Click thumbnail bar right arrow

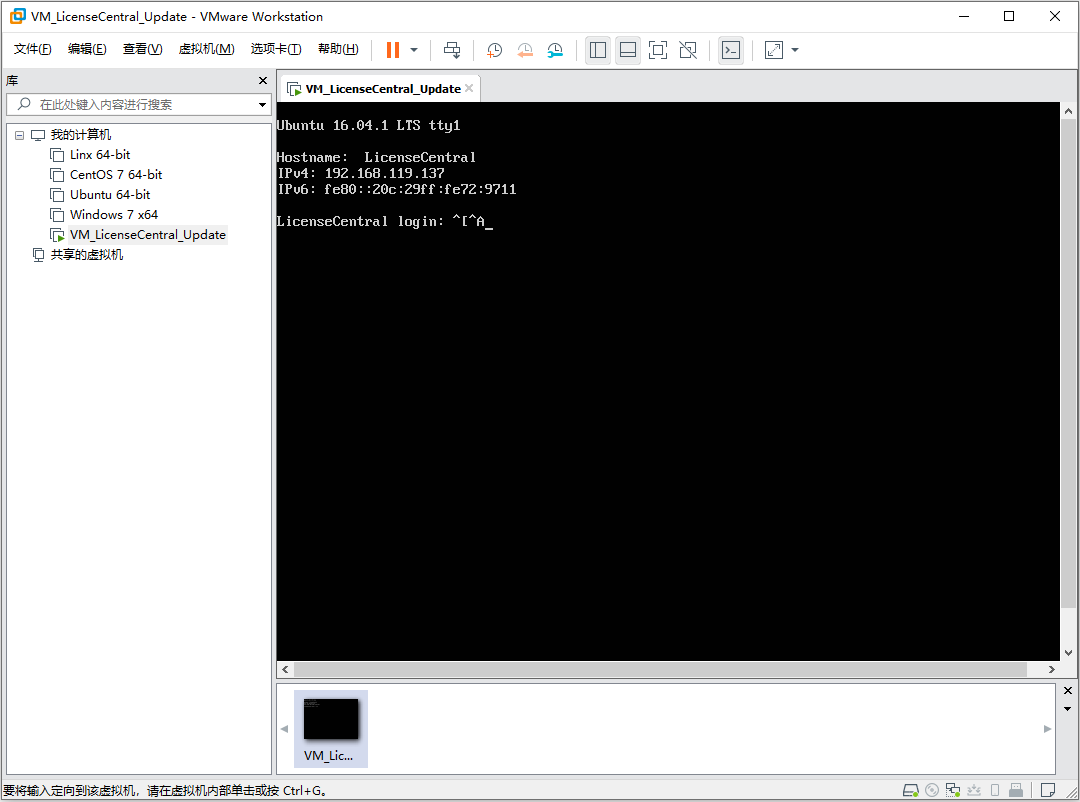1047,728
